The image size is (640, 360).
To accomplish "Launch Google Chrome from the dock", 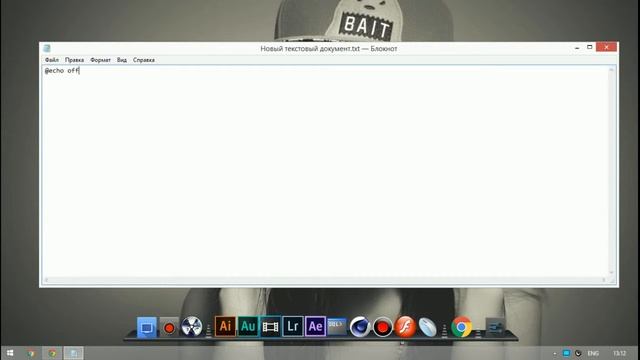I will click(461, 327).
